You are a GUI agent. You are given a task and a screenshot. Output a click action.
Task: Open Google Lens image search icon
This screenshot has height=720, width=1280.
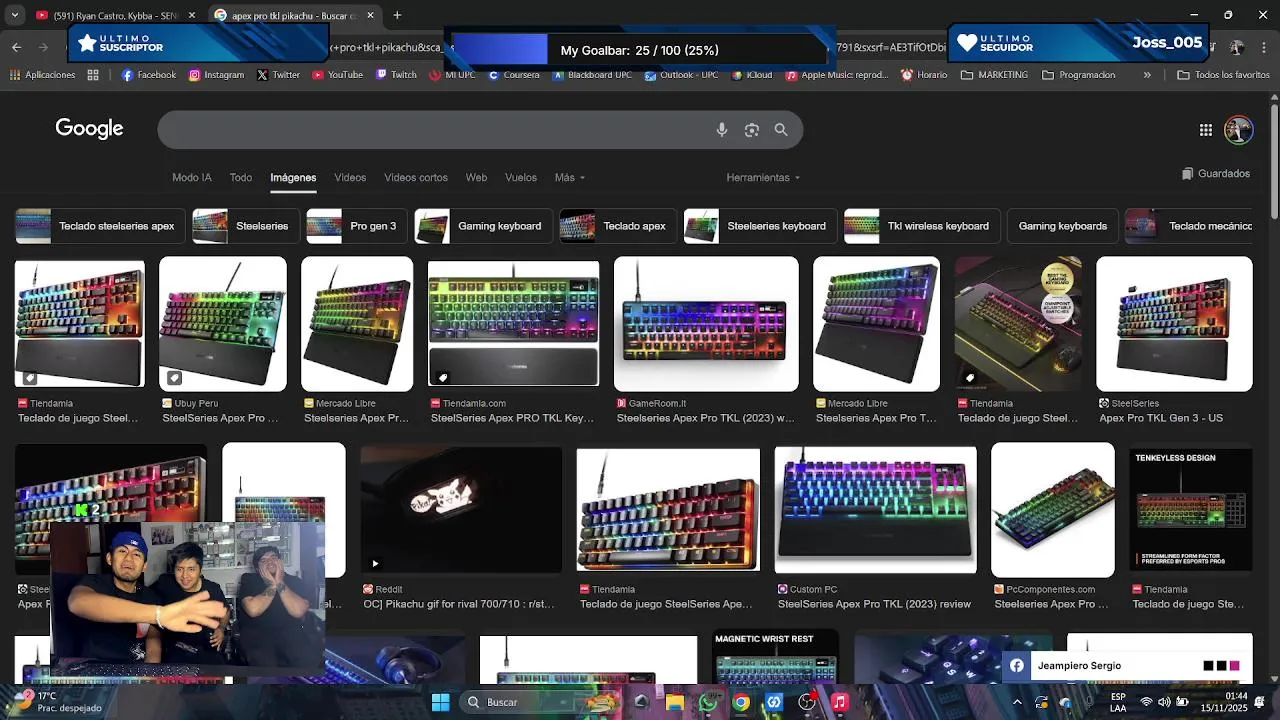[752, 130]
